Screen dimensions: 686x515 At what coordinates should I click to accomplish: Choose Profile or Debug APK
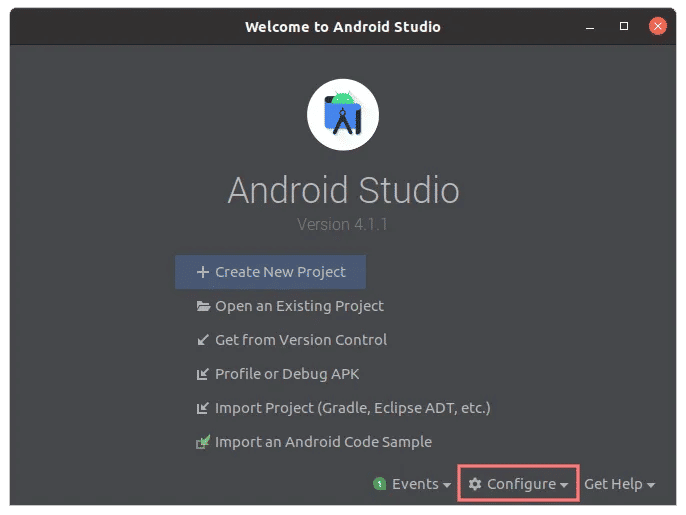[x=278, y=374]
